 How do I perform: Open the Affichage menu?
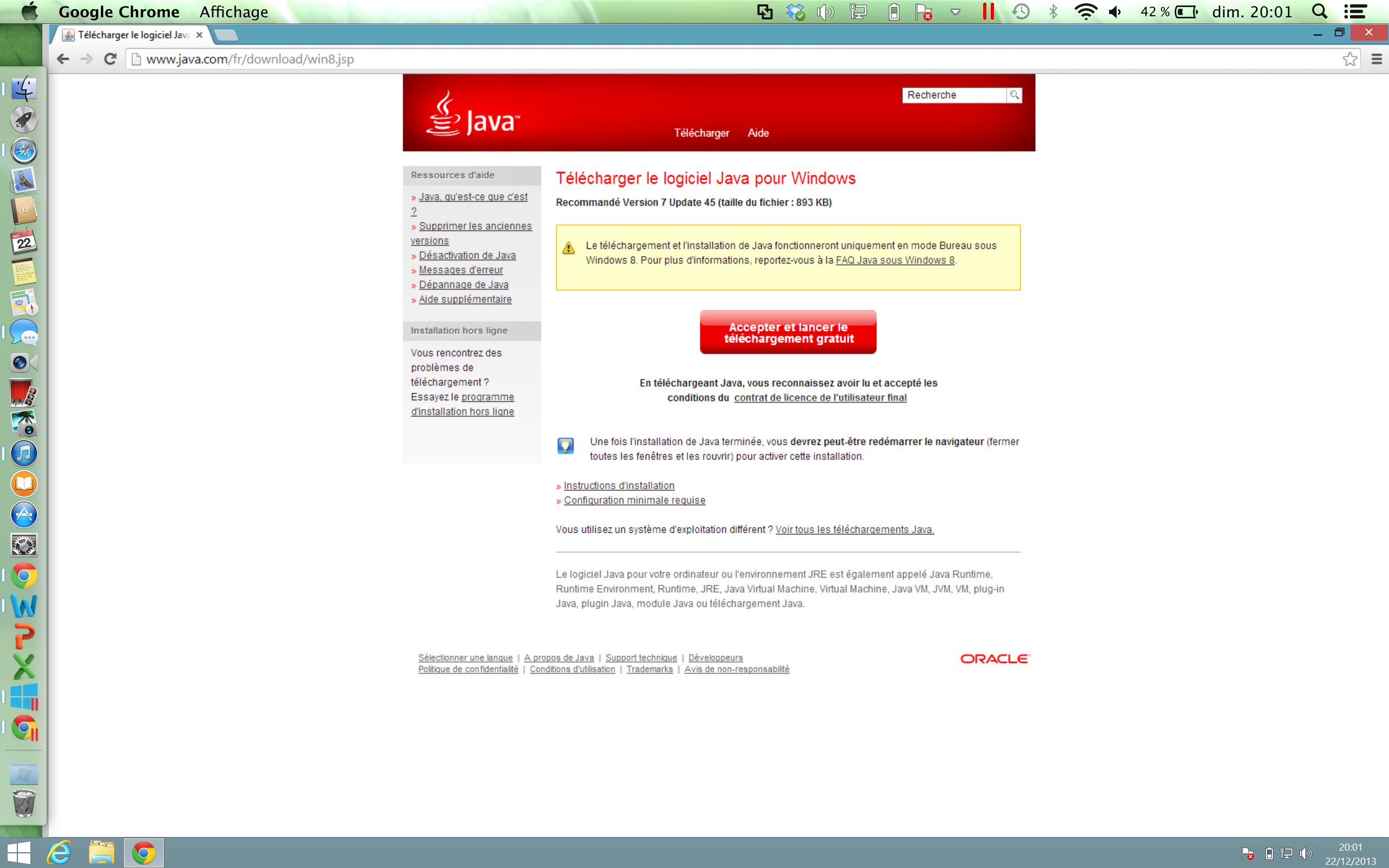point(234,11)
